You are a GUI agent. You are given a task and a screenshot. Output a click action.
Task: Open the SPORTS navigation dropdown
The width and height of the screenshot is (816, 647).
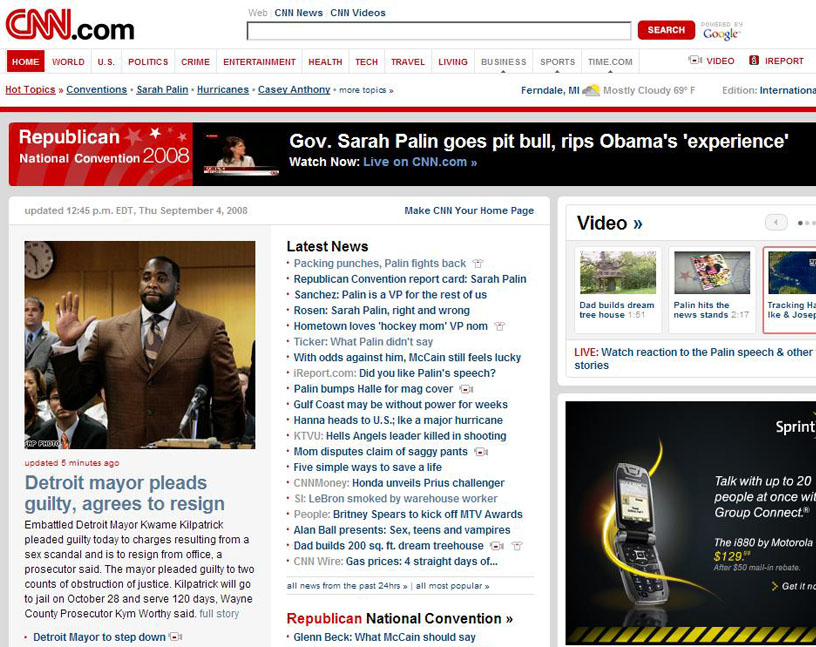point(557,62)
